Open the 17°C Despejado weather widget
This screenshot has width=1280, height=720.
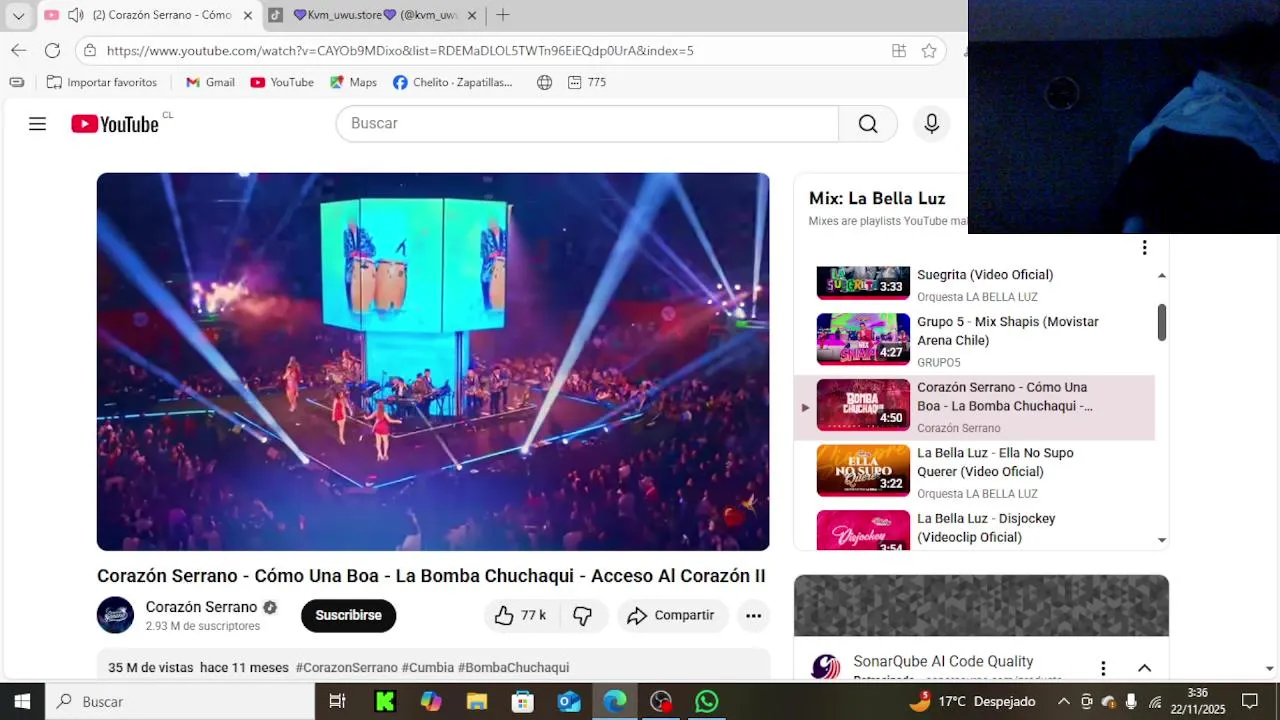pos(971,702)
